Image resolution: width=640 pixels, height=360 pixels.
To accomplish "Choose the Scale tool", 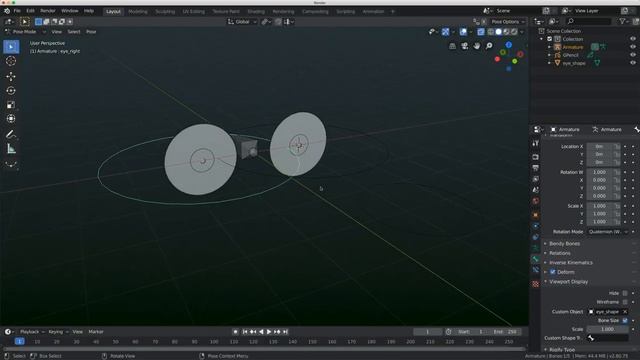I will tap(11, 105).
